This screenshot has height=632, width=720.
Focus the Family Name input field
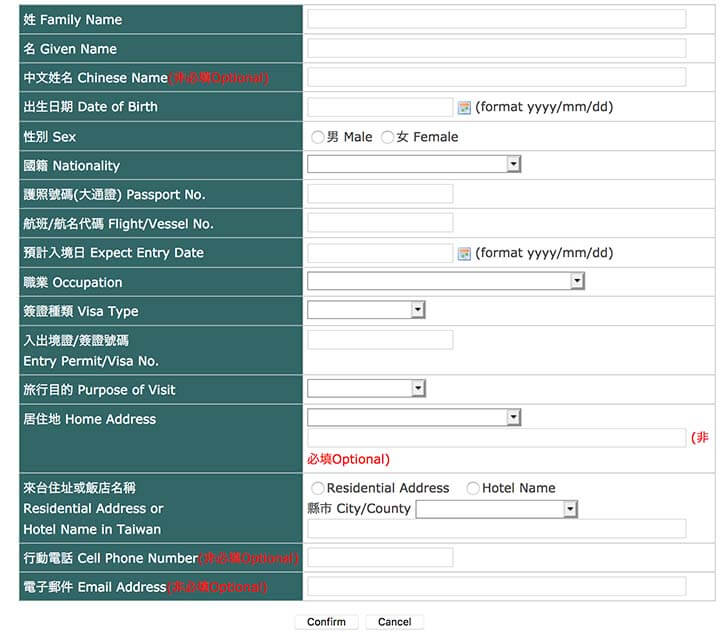tap(497, 19)
